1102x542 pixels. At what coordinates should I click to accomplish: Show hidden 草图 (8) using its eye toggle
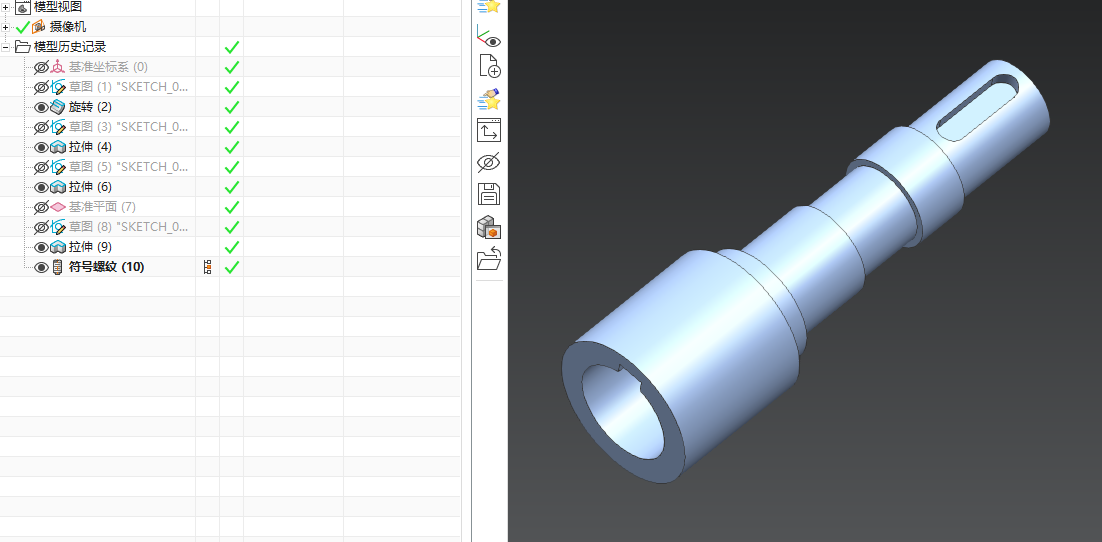[x=41, y=228]
